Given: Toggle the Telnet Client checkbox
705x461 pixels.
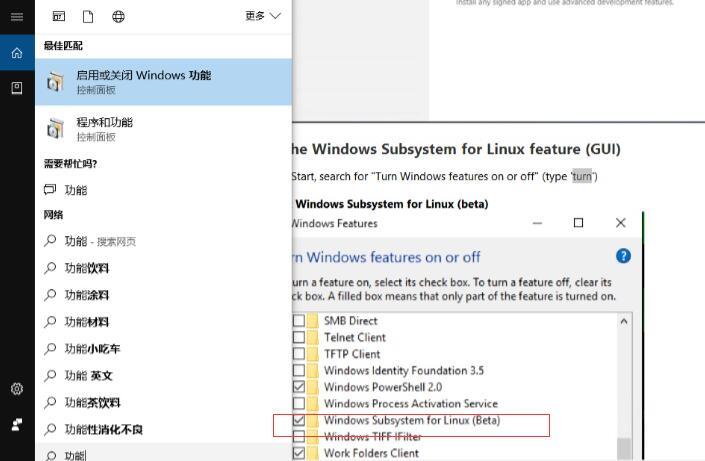Looking at the screenshot, I should pyautogui.click(x=299, y=337).
